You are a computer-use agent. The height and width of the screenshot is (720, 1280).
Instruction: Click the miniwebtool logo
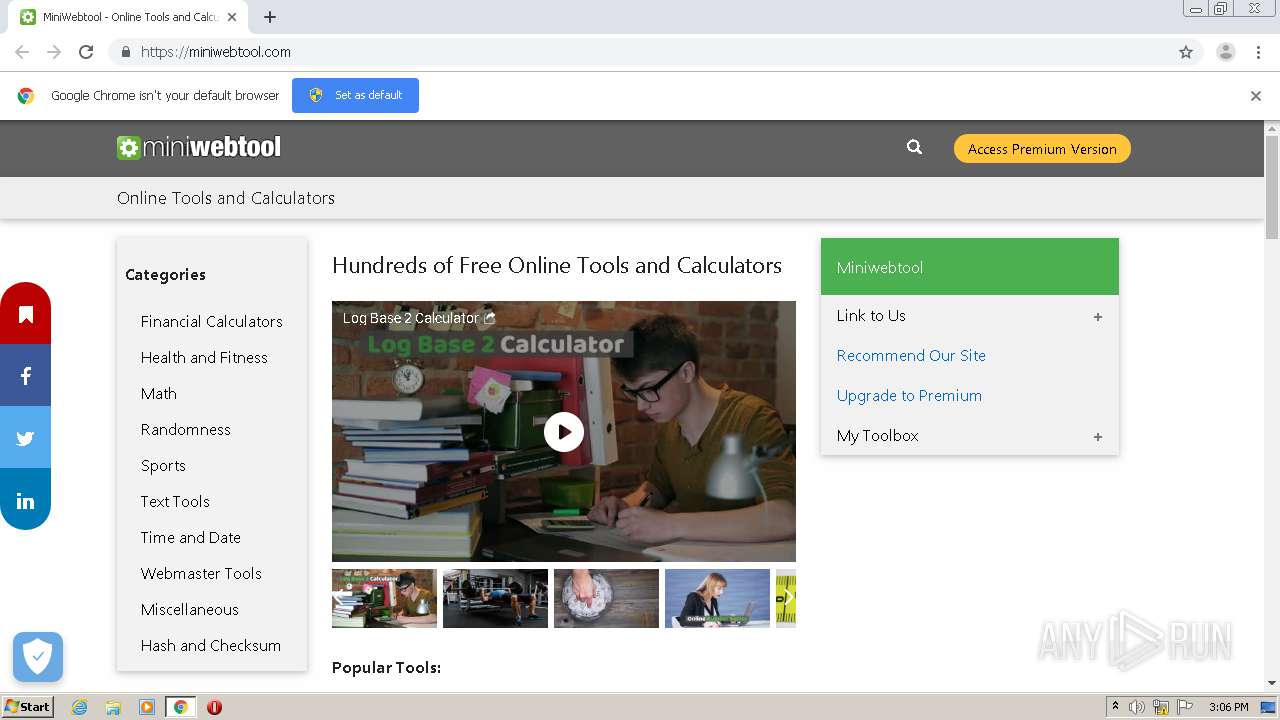199,147
